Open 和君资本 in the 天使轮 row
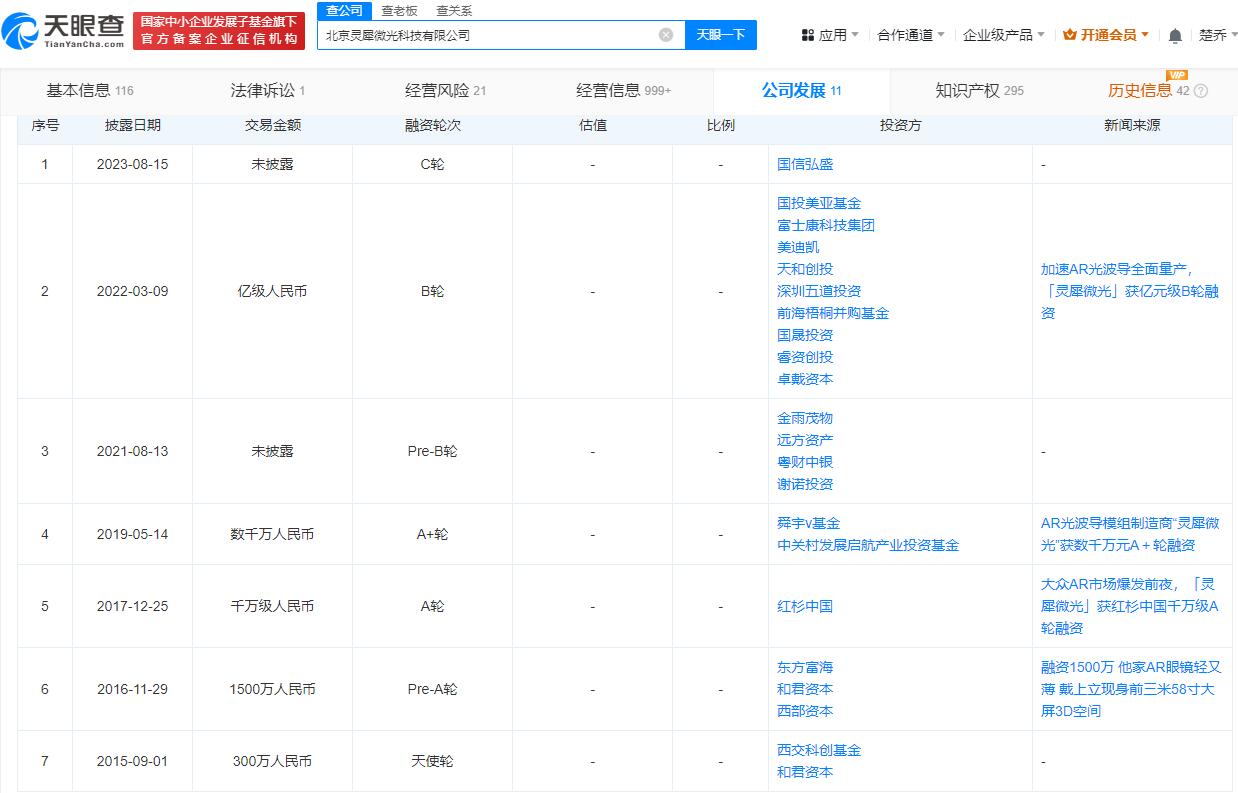This screenshot has height=793, width=1238. pos(805,772)
